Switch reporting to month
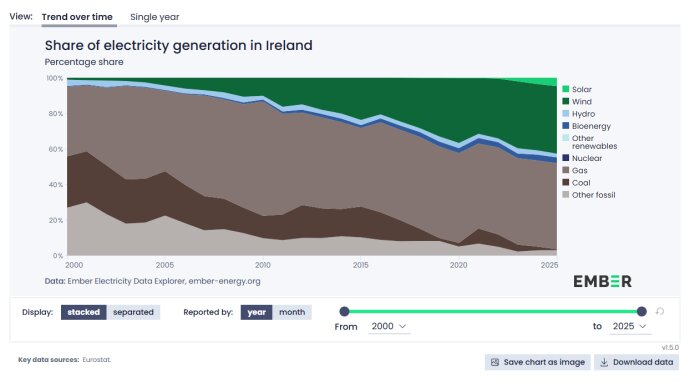The height and width of the screenshot is (382, 700). (292, 312)
